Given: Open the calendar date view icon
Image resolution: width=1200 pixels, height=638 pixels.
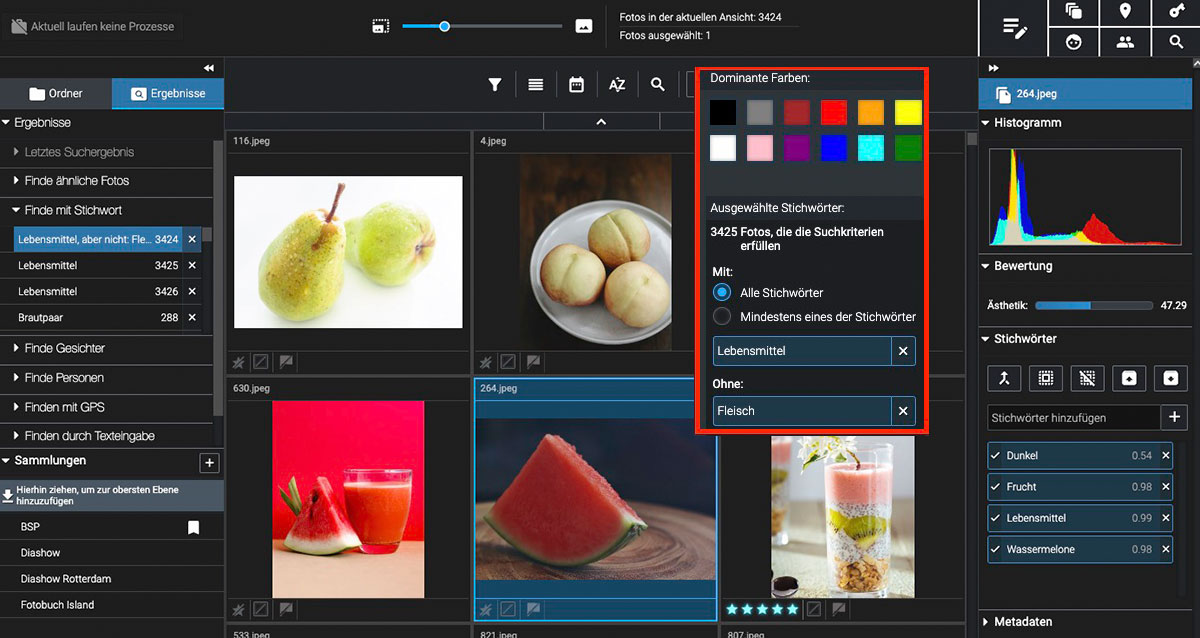Looking at the screenshot, I should (x=576, y=85).
